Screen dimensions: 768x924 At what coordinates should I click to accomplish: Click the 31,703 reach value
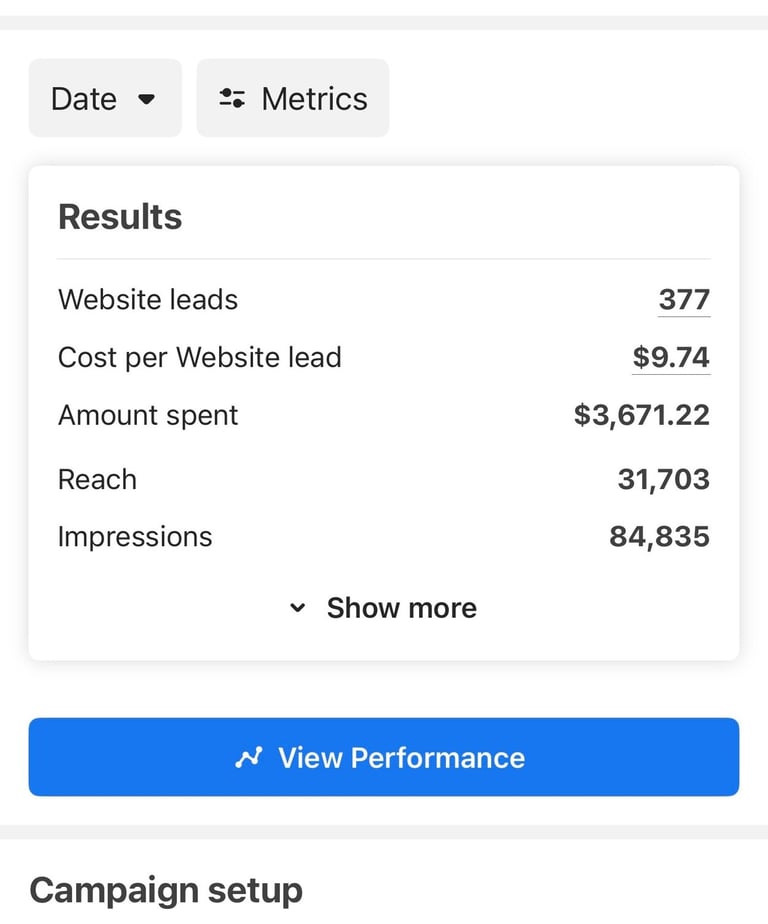tap(663, 479)
